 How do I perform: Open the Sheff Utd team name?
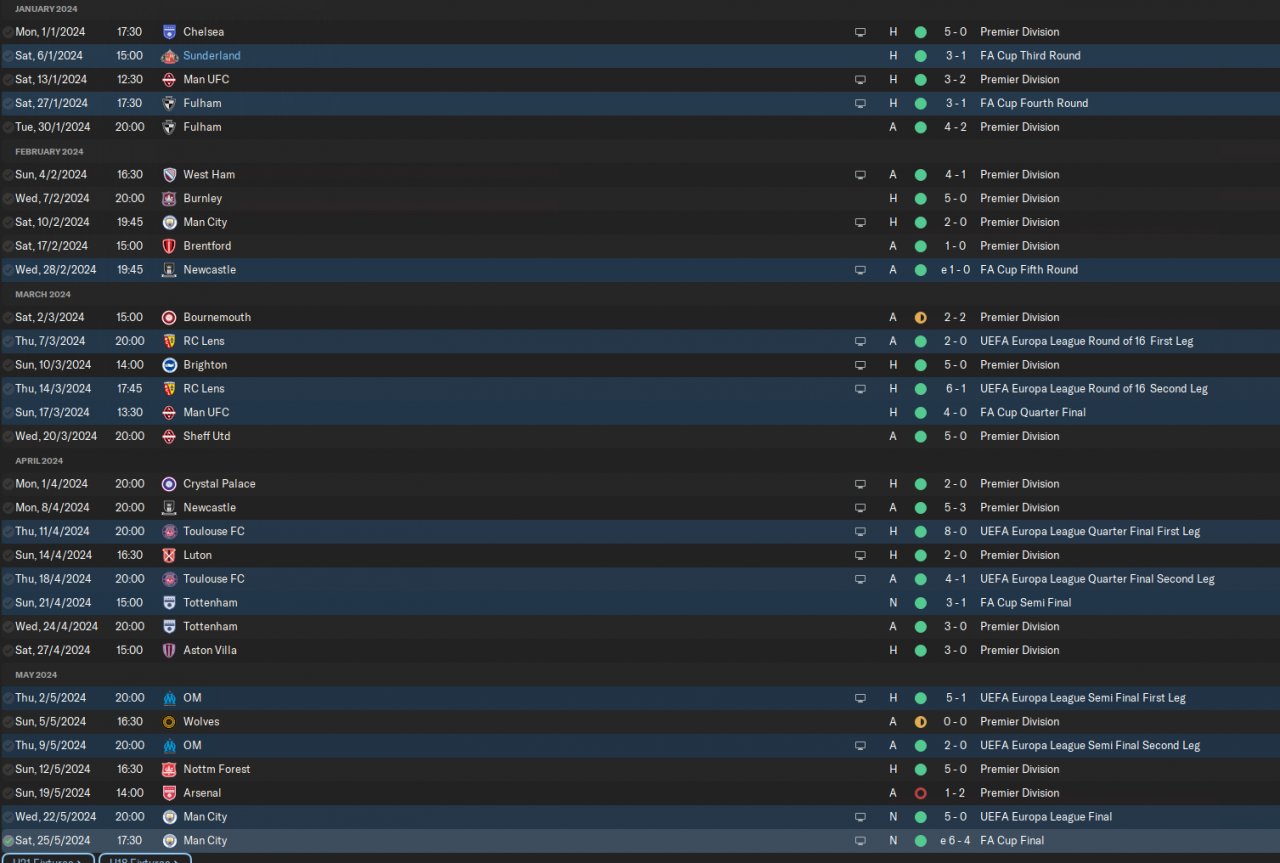pos(207,437)
